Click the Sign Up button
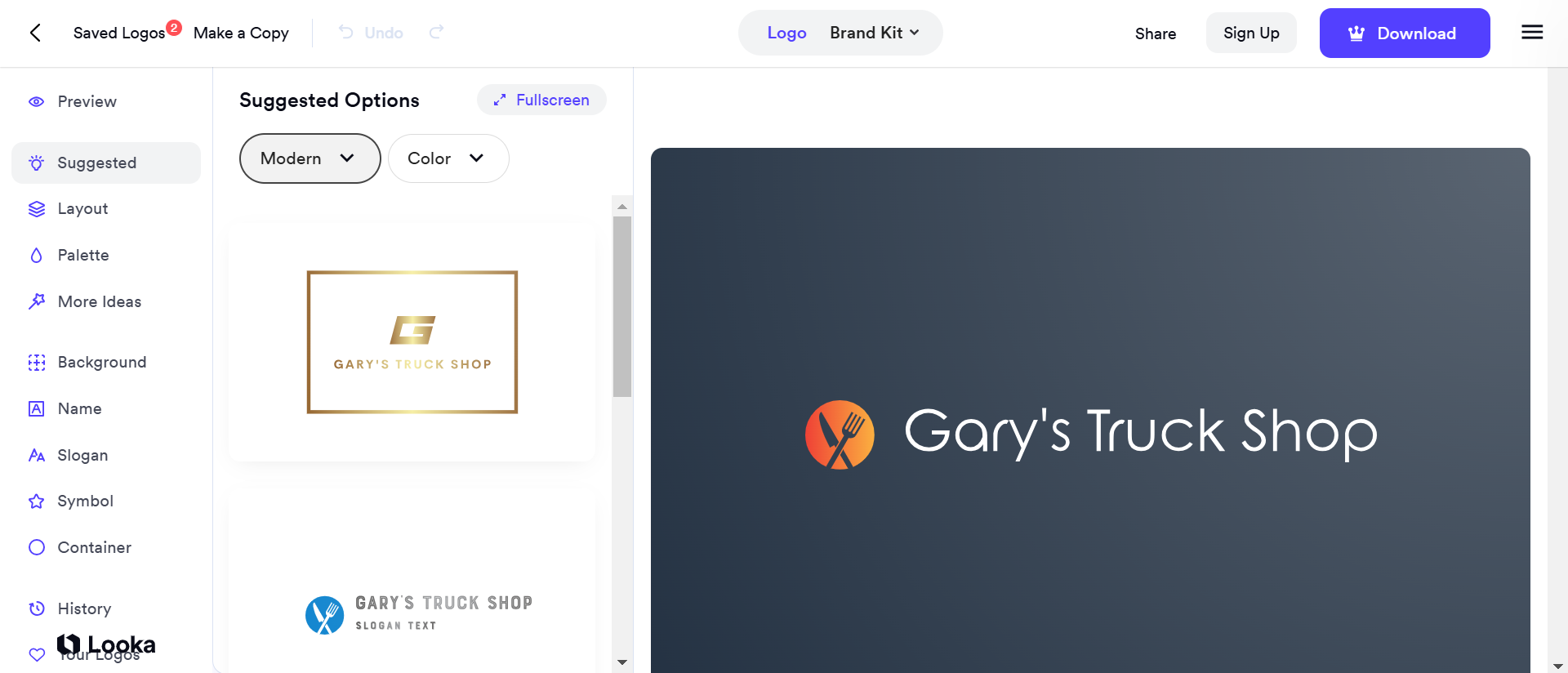 click(x=1251, y=33)
